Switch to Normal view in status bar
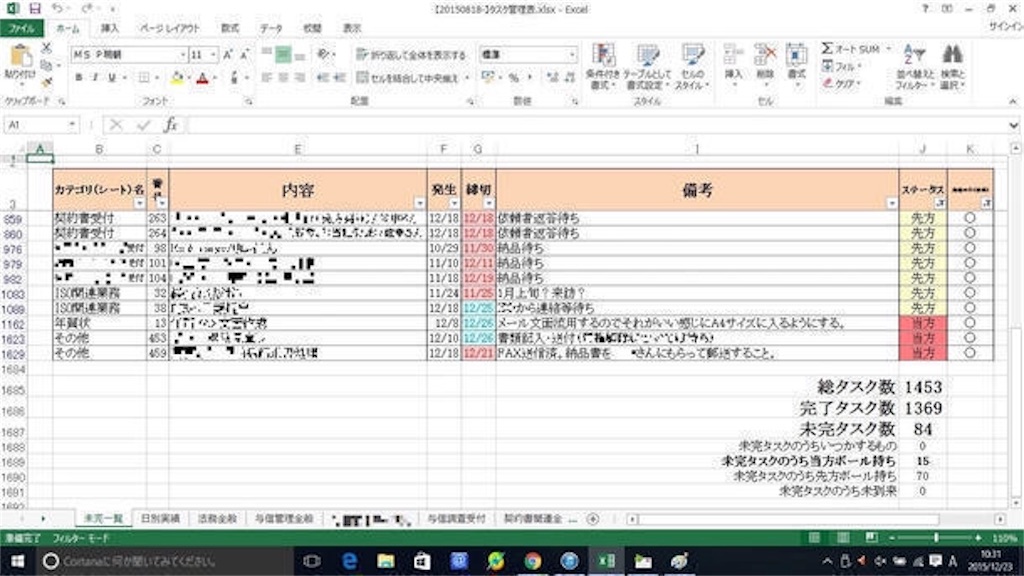Screen dimensions: 1024x576 pyautogui.click(x=814, y=537)
